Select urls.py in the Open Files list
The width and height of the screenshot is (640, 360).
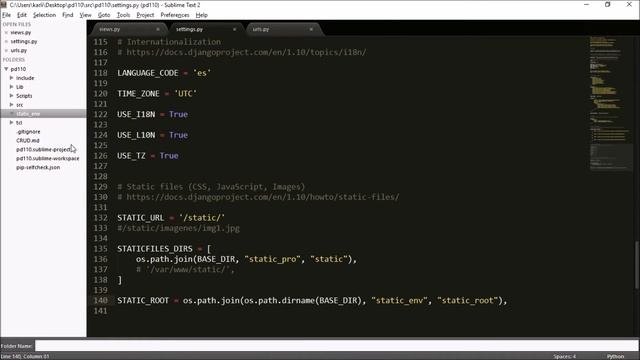[19, 50]
